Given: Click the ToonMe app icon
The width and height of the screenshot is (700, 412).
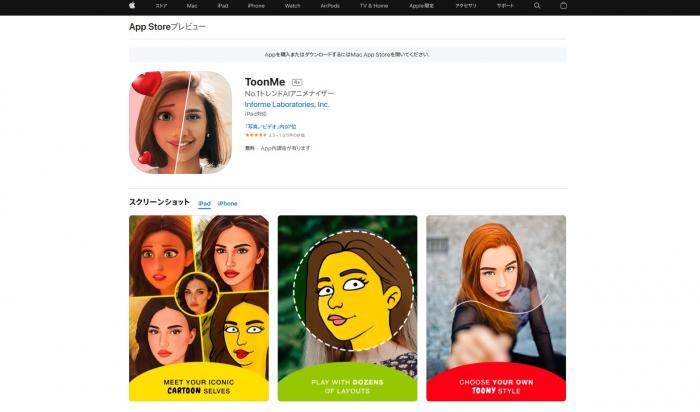Looking at the screenshot, I should [180, 122].
